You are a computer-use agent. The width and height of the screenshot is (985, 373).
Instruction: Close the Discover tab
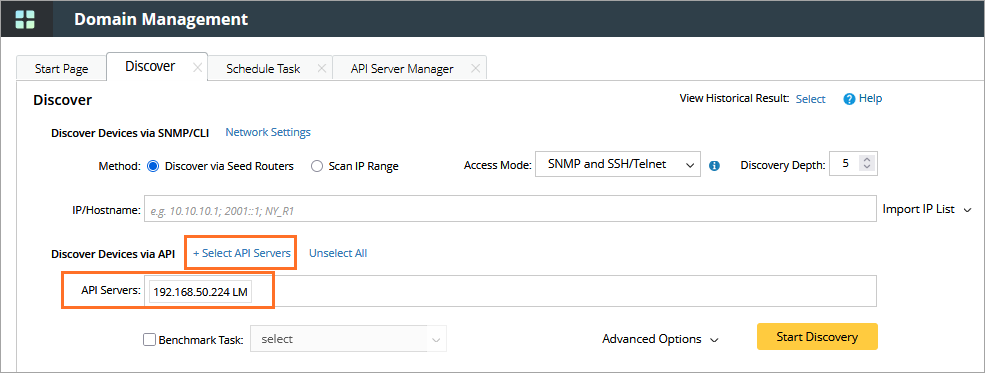[197, 68]
